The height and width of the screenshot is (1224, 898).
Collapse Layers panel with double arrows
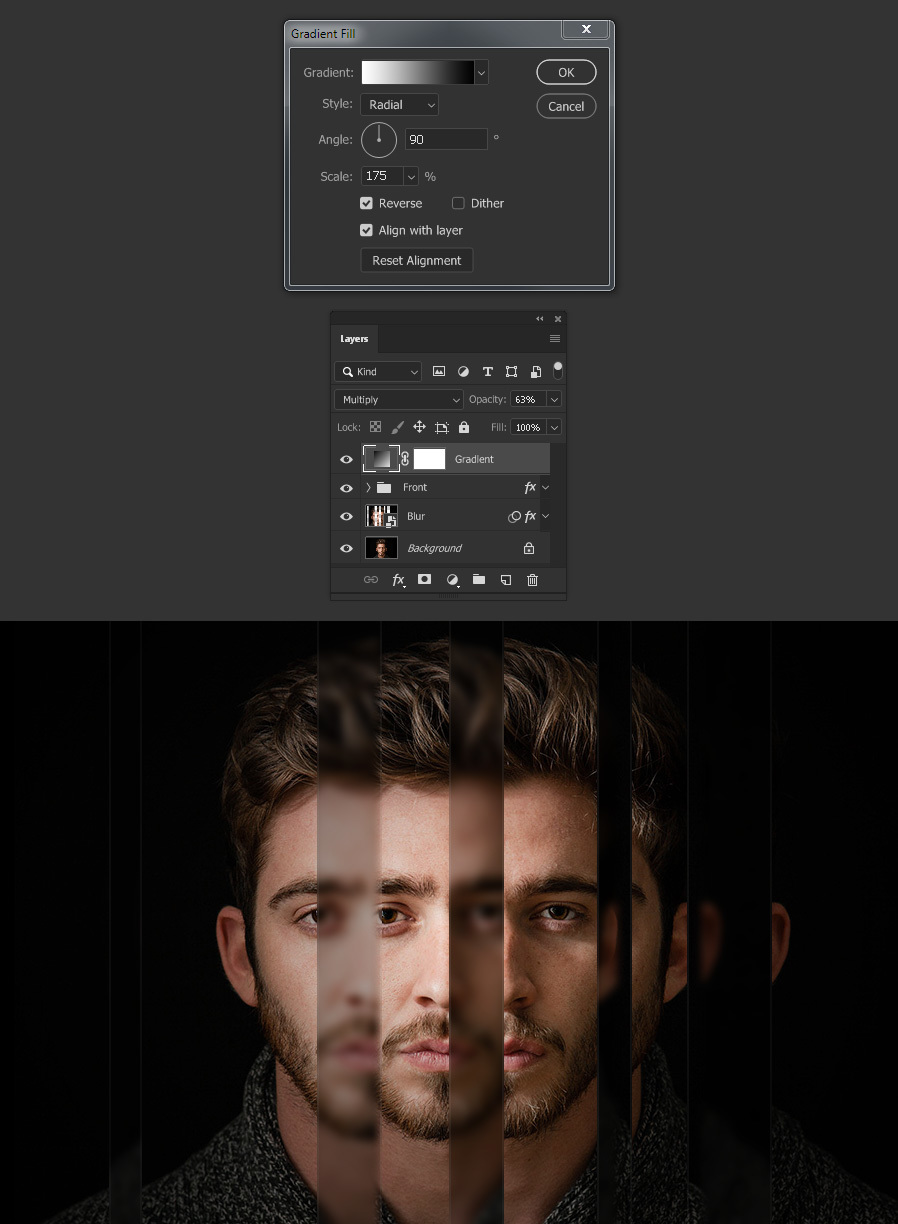pyautogui.click(x=540, y=319)
